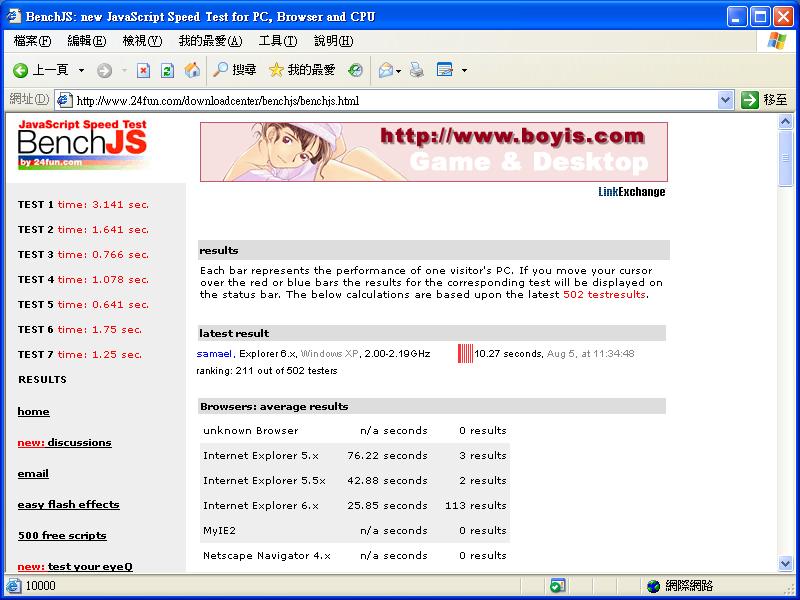Click the green Go (移至) button
Viewport: 800px width, 600px height.
coord(764,100)
